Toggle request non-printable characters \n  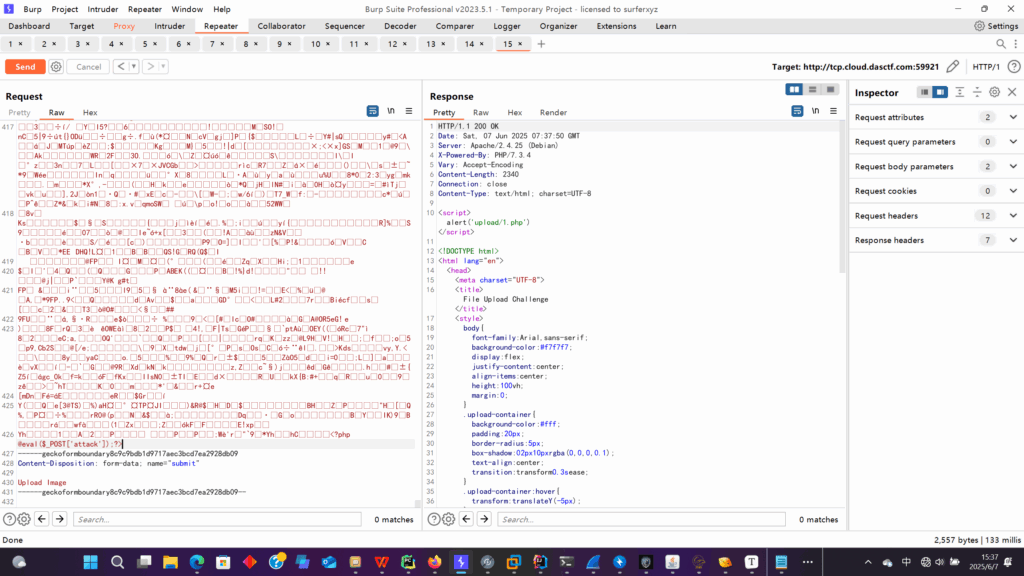[391, 111]
